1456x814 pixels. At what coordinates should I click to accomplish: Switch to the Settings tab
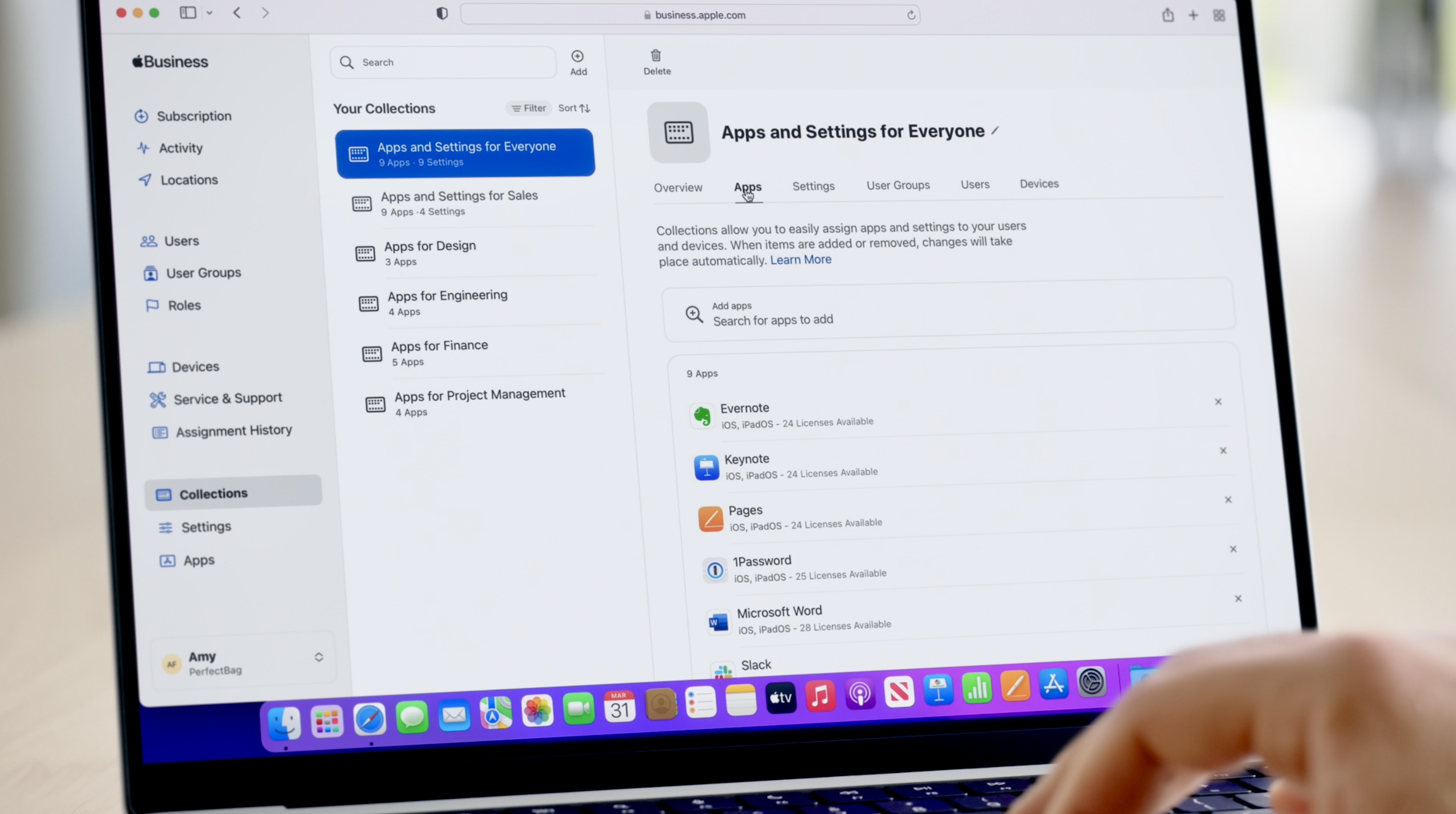click(813, 186)
